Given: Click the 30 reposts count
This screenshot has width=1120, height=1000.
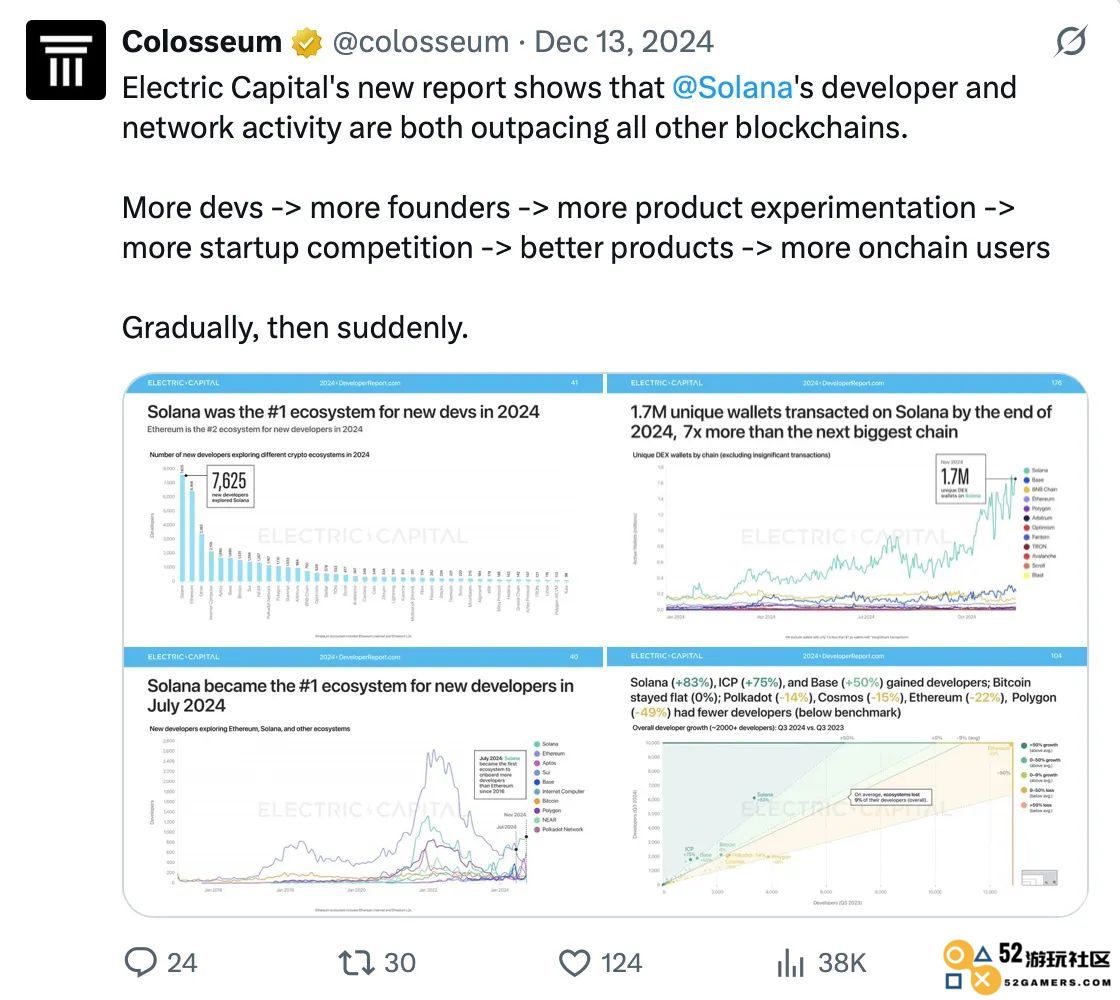Looking at the screenshot, I should [x=400, y=963].
